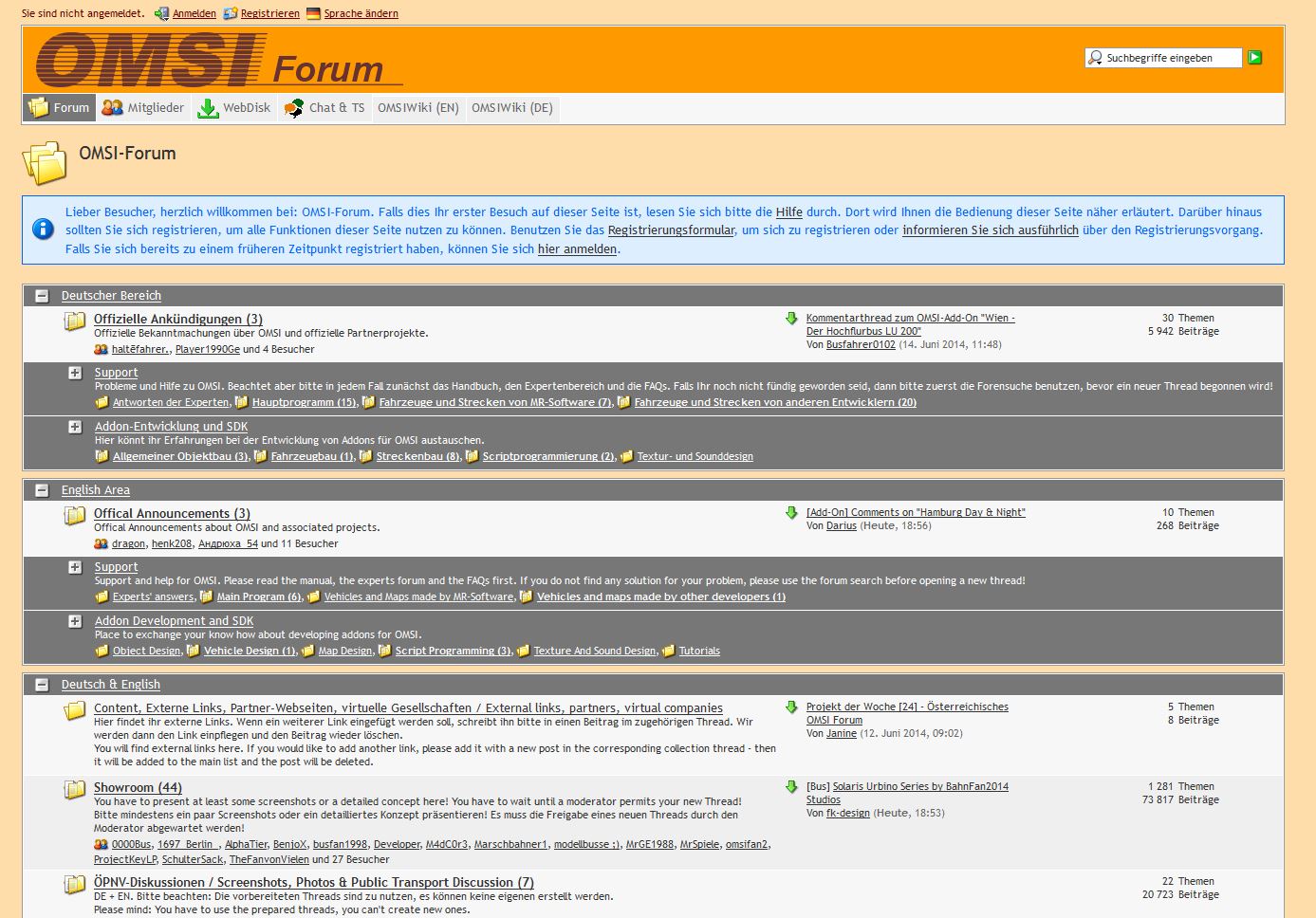
Task: Click small folder icon beside Streckenbau (8)
Action: (365, 456)
